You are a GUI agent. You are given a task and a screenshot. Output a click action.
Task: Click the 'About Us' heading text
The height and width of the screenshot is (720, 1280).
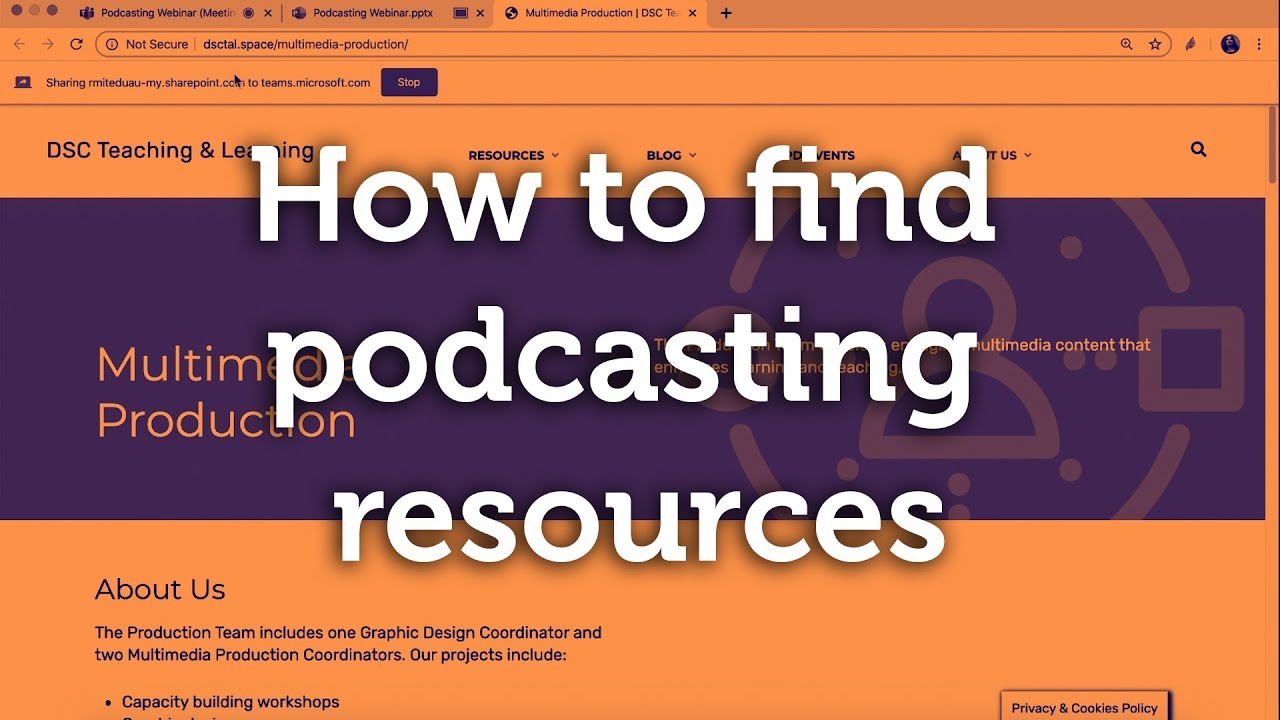(x=160, y=589)
